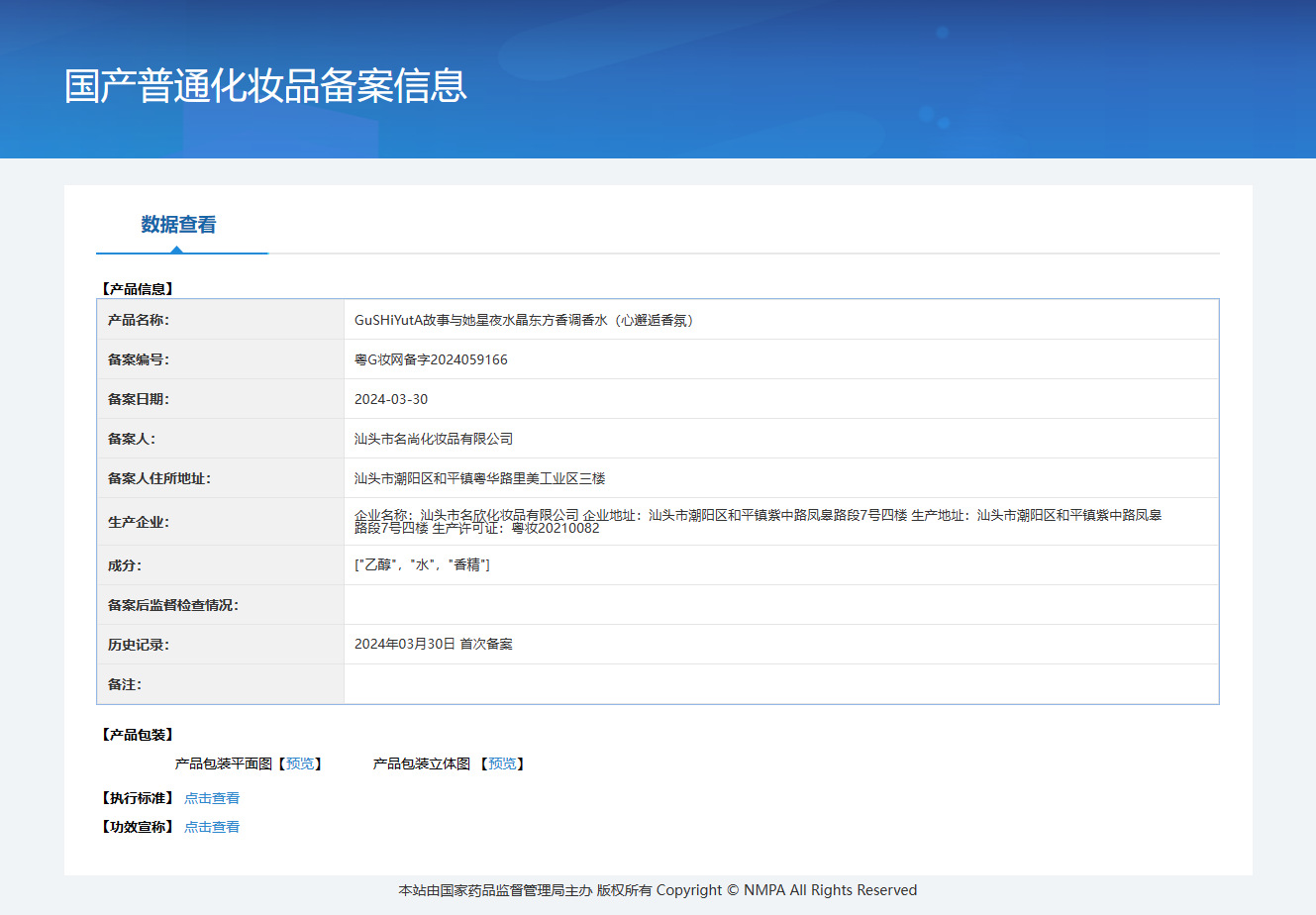Click the 汕头市名尚化妆品有限公司 filer name
This screenshot has width=1316, height=915.
pyautogui.click(x=434, y=439)
